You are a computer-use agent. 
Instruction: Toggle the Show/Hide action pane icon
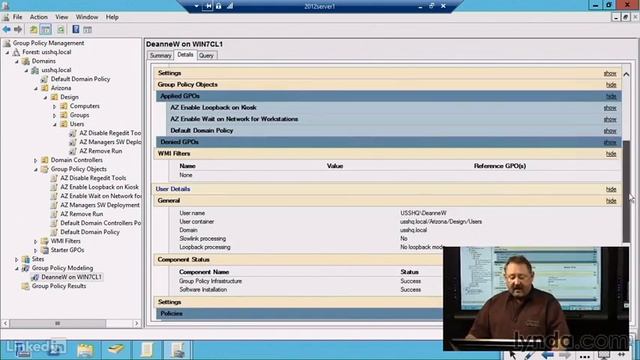87,29
